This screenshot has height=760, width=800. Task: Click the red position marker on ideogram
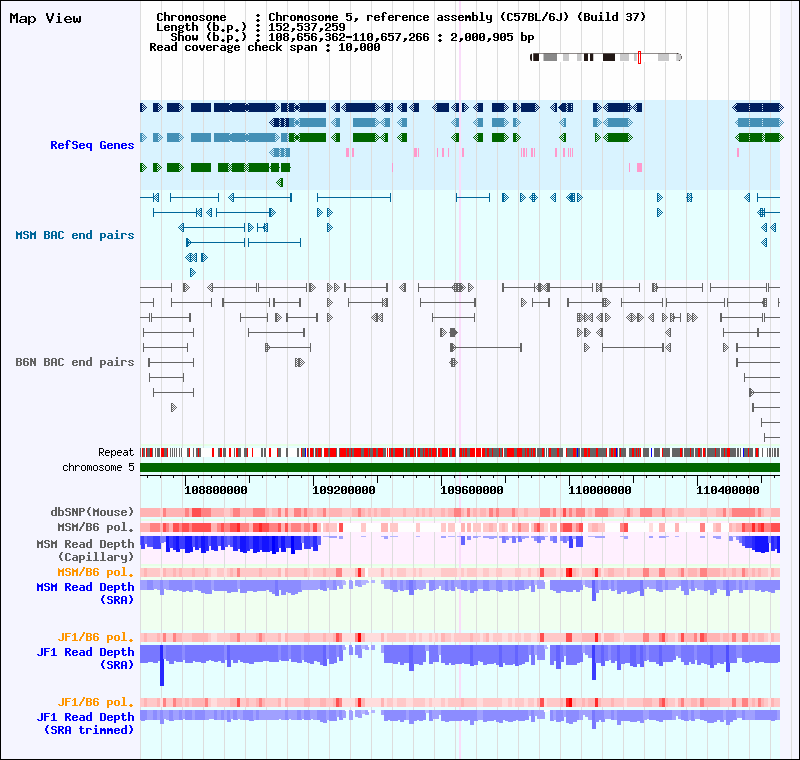pos(639,57)
